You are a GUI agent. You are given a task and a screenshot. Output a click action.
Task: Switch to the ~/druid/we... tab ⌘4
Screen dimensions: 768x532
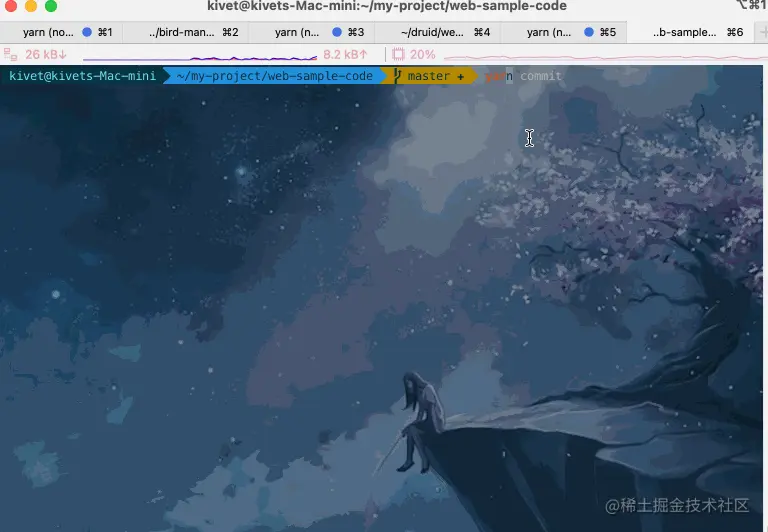(x=437, y=32)
